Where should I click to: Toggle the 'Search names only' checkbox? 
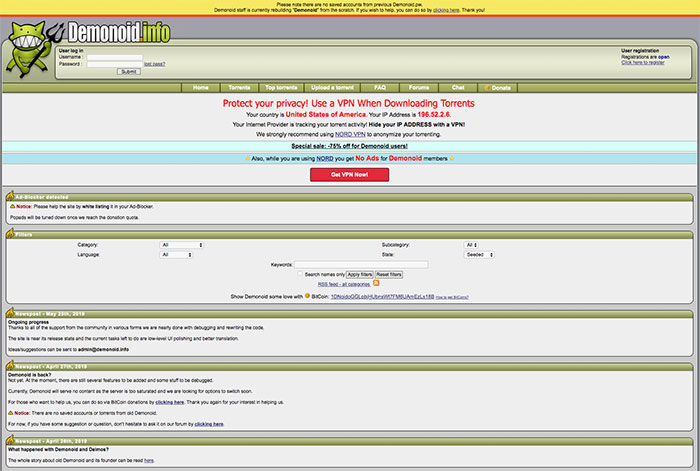tap(300, 274)
